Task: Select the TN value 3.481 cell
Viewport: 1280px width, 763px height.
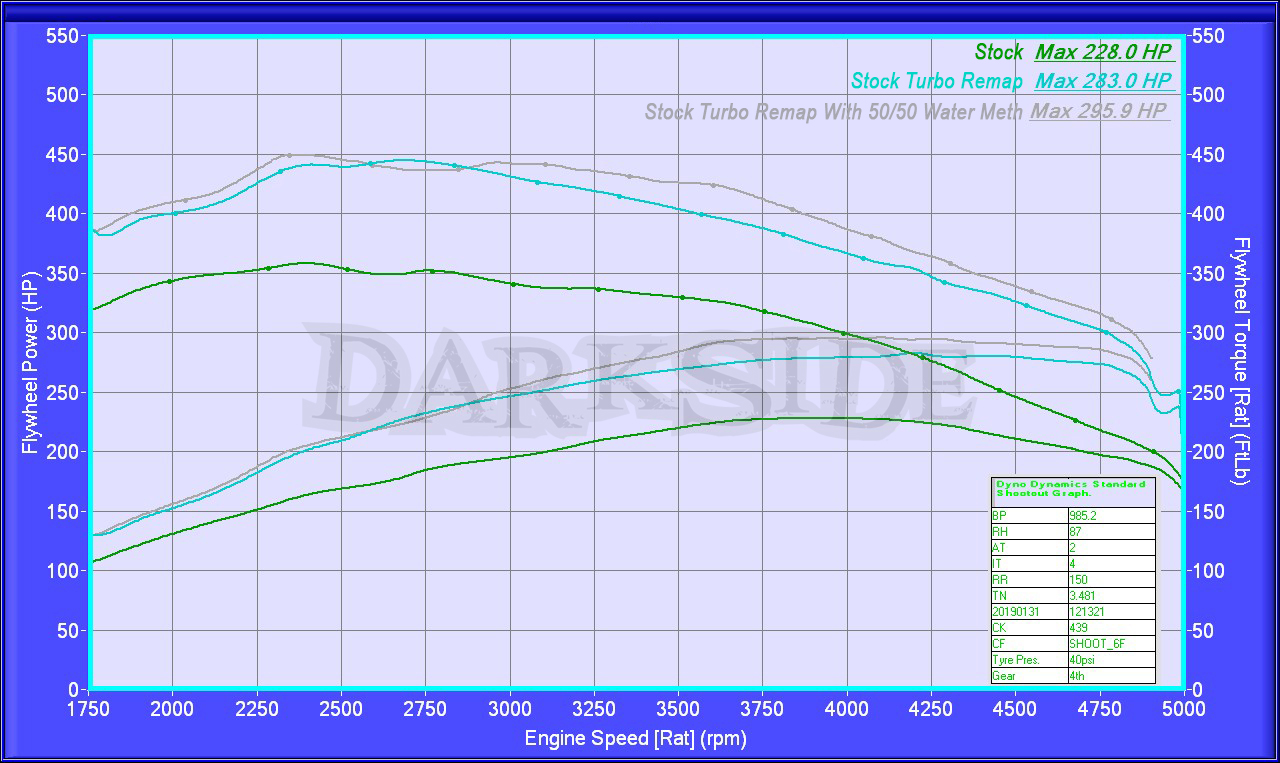Action: click(x=1110, y=596)
